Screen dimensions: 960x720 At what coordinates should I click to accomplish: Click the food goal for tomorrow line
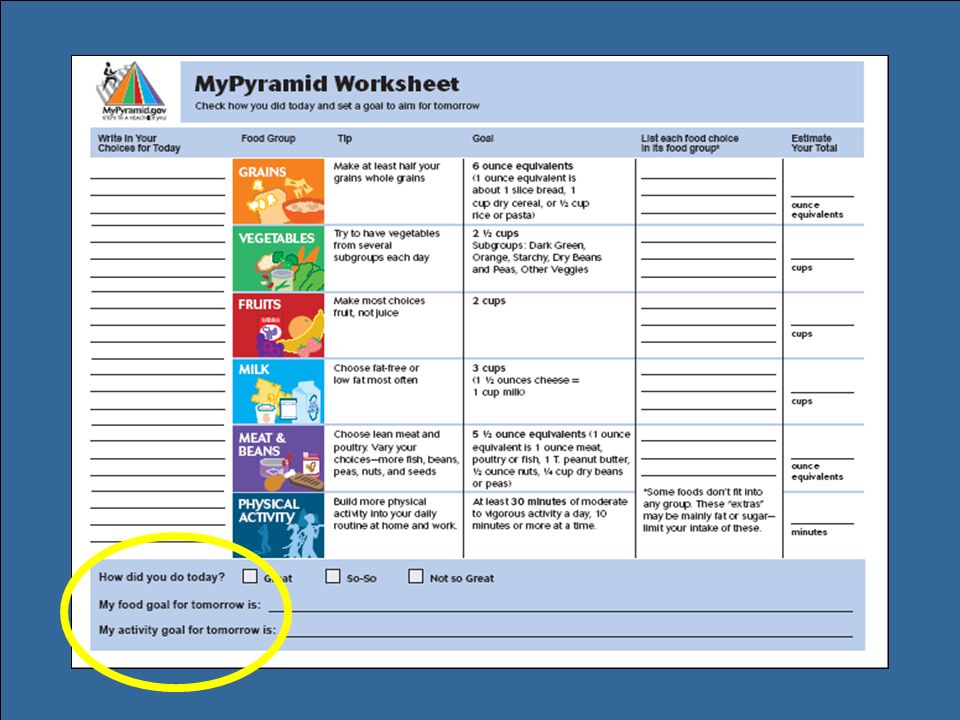point(561,610)
